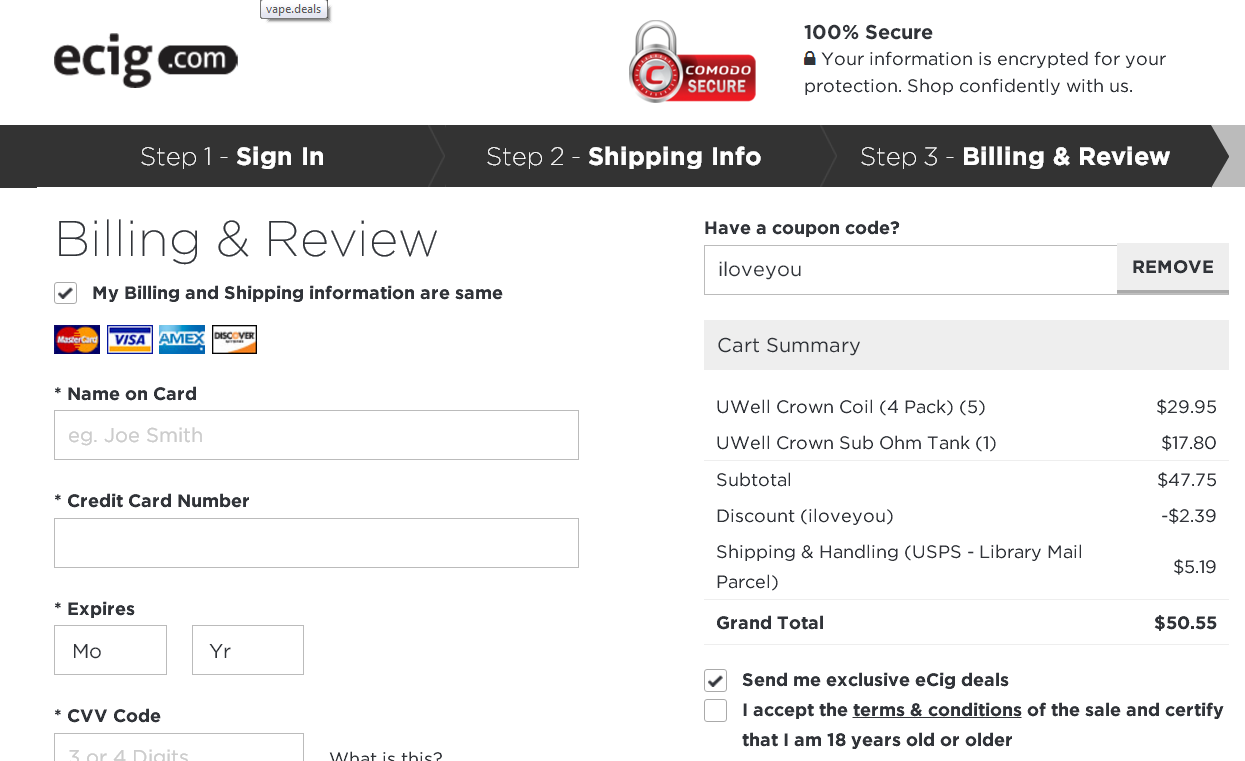The width and height of the screenshot is (1245, 761).
Task: Click the AMEX card icon
Action: click(182, 340)
